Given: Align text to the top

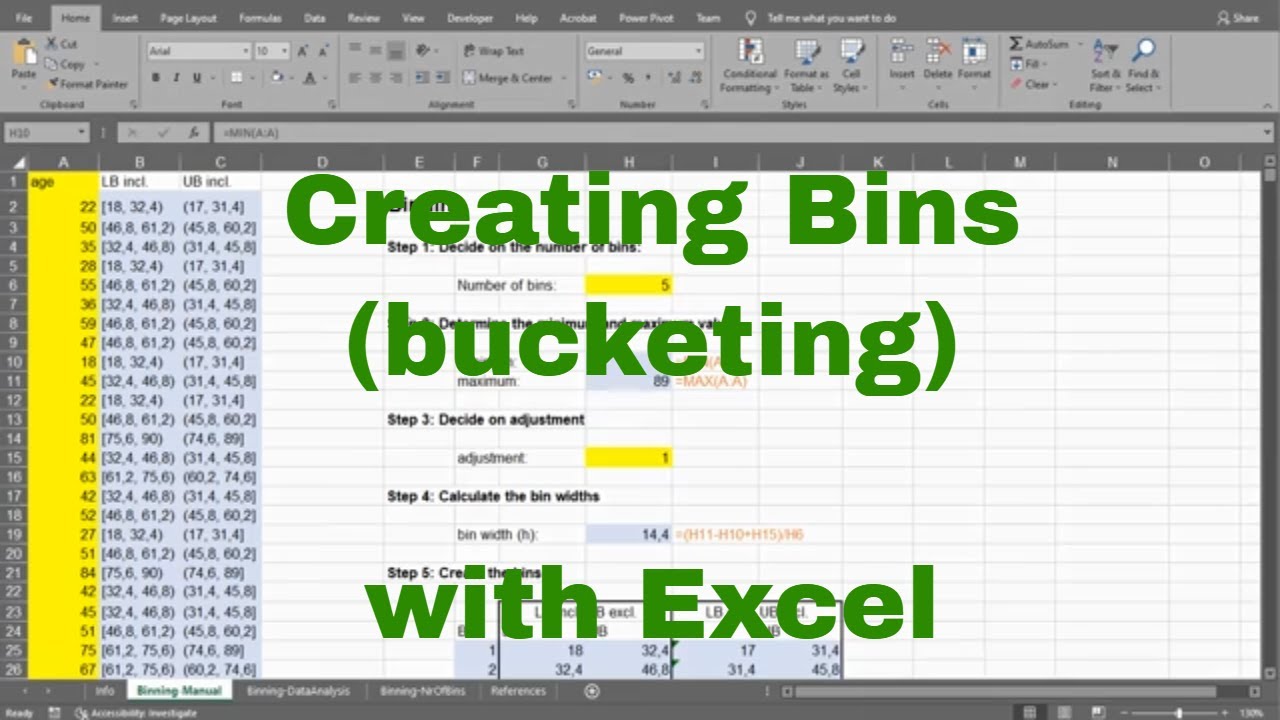Looking at the screenshot, I should [x=355, y=50].
